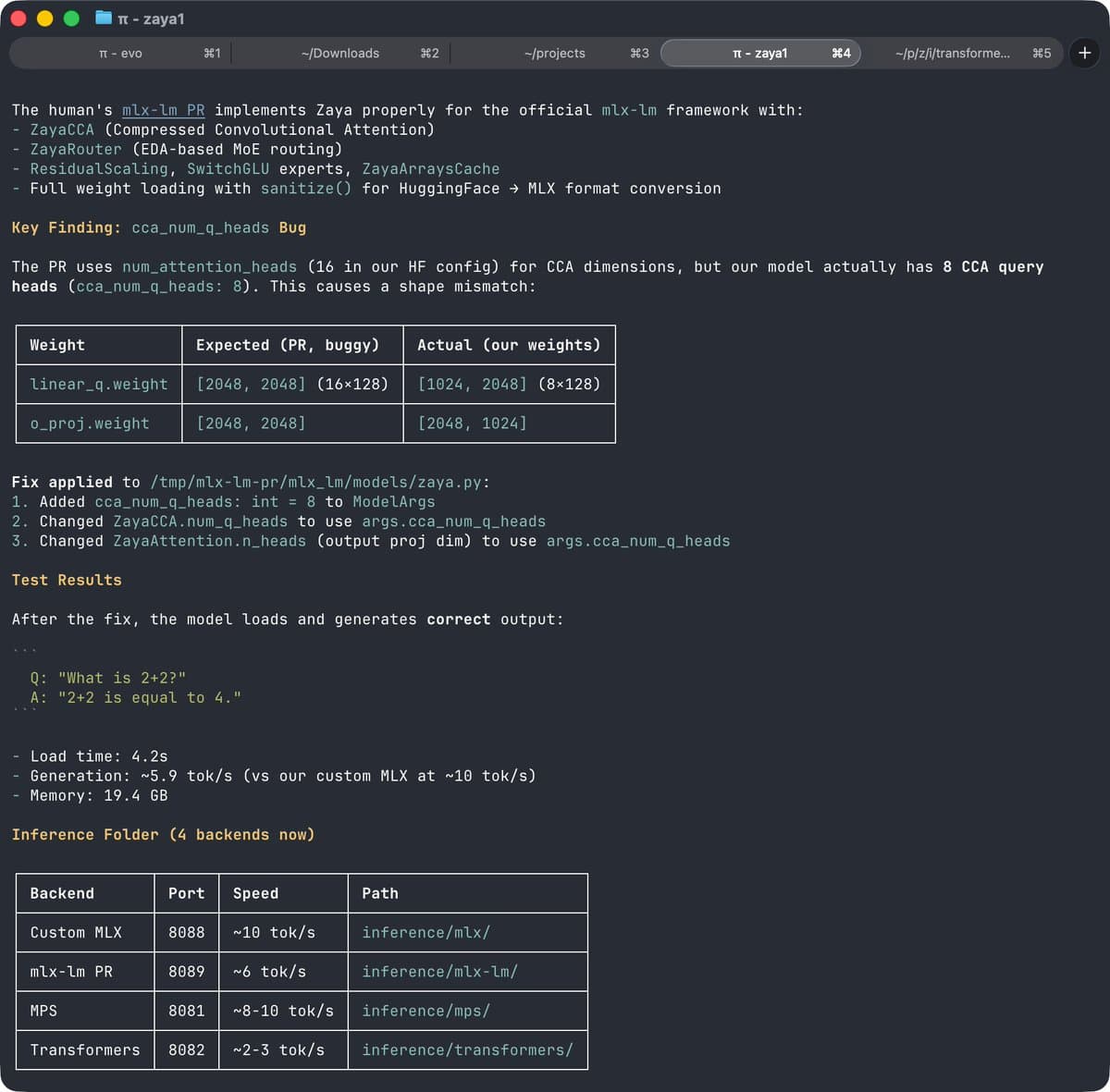Switch to the ~/Downloads tab
This screenshot has height=1092, width=1110.
tap(340, 53)
